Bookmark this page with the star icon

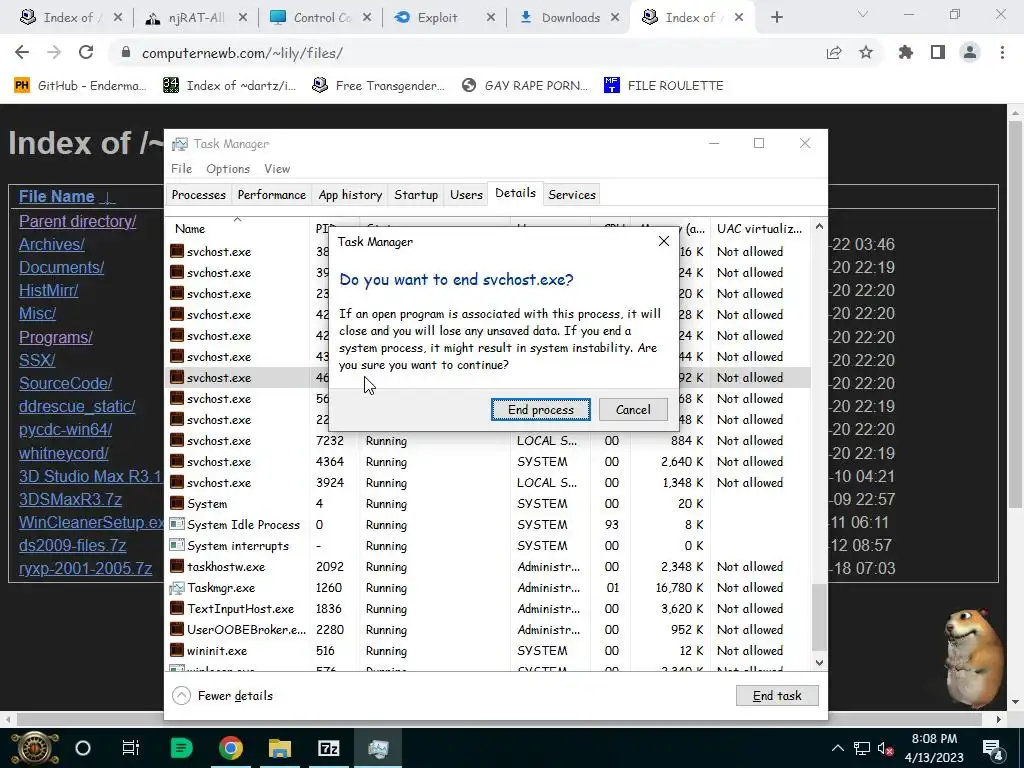pyautogui.click(x=866, y=53)
